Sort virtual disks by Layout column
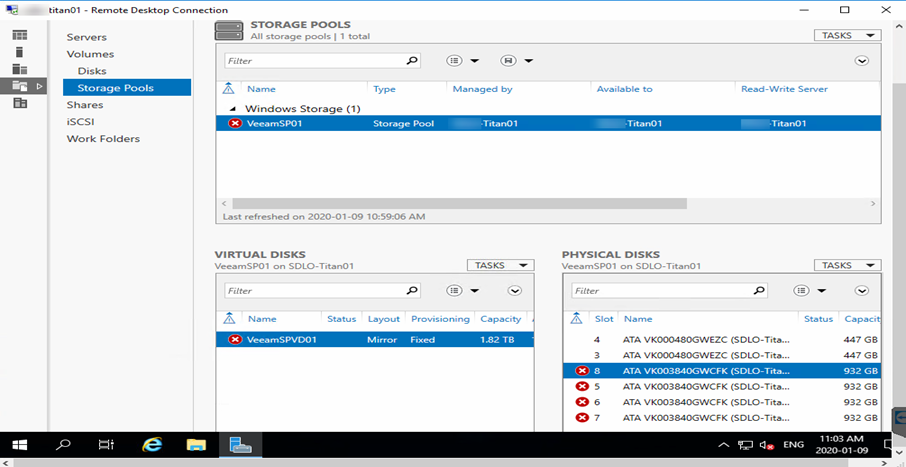The height and width of the screenshot is (467, 906). (384, 319)
